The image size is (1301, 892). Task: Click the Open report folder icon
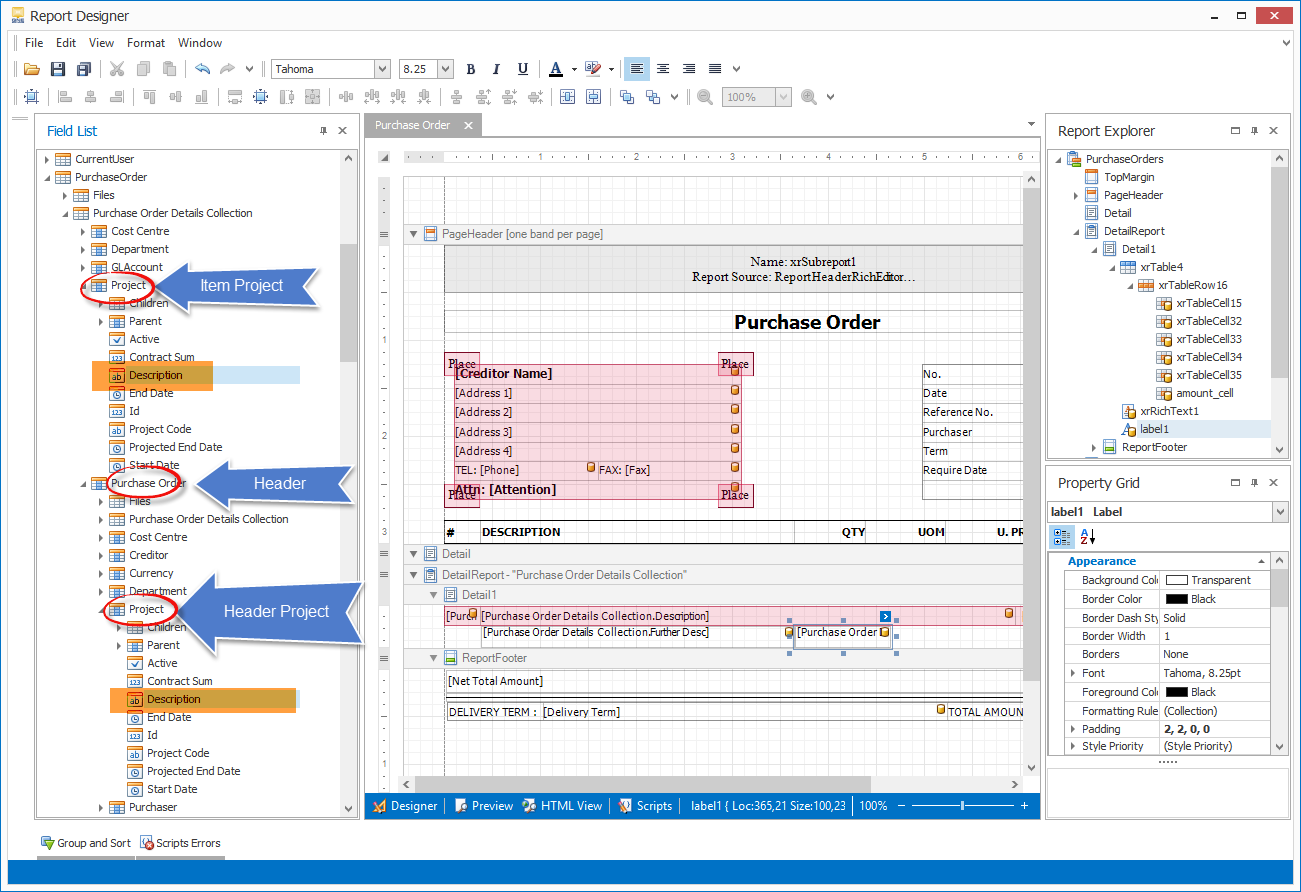[x=32, y=69]
